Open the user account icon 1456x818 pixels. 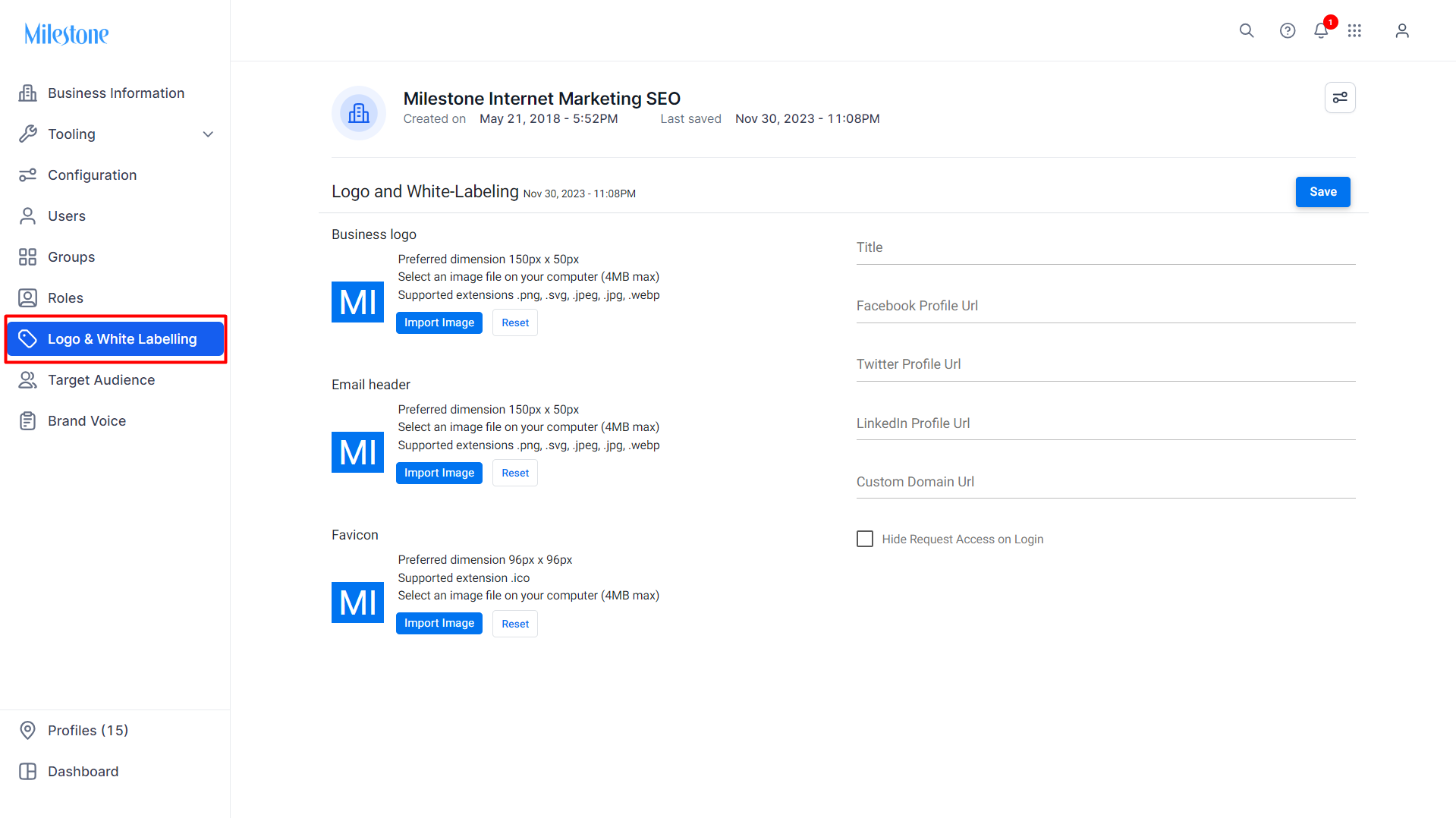point(1402,30)
